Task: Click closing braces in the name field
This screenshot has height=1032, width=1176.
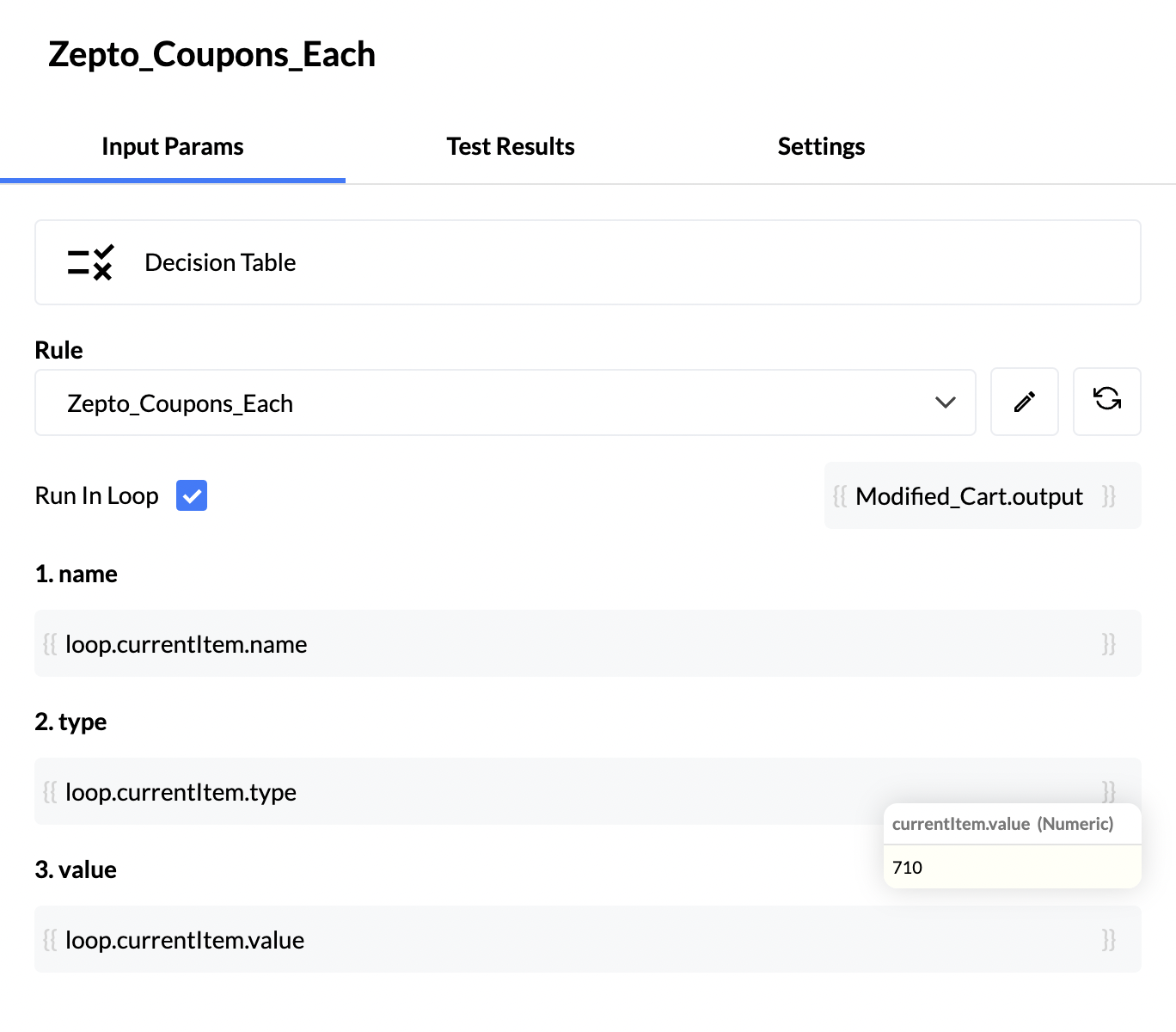Action: click(1108, 644)
